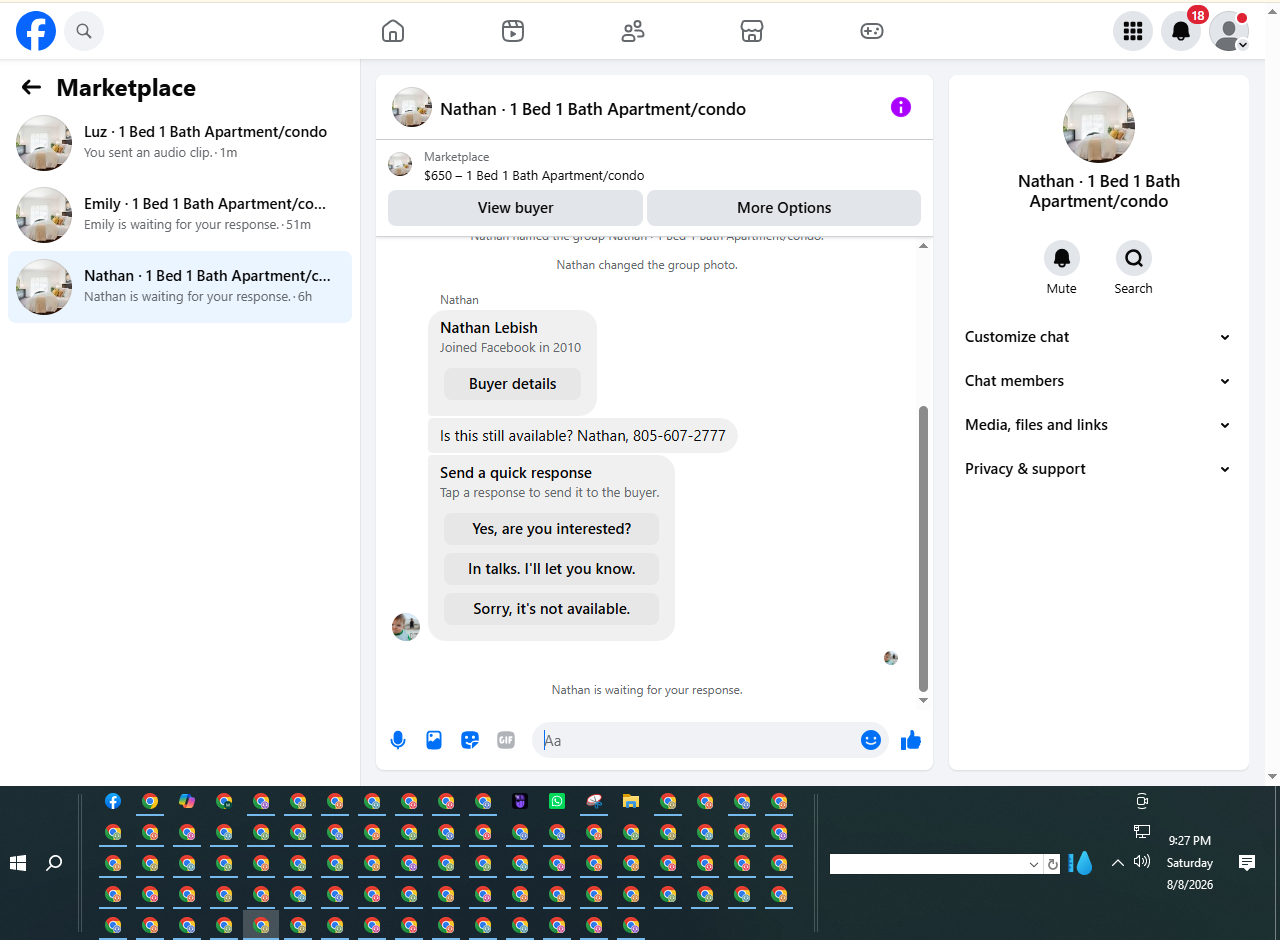Click the $650 listing thumbnail under Marketplace
This screenshot has height=940, width=1280.
(x=400, y=165)
